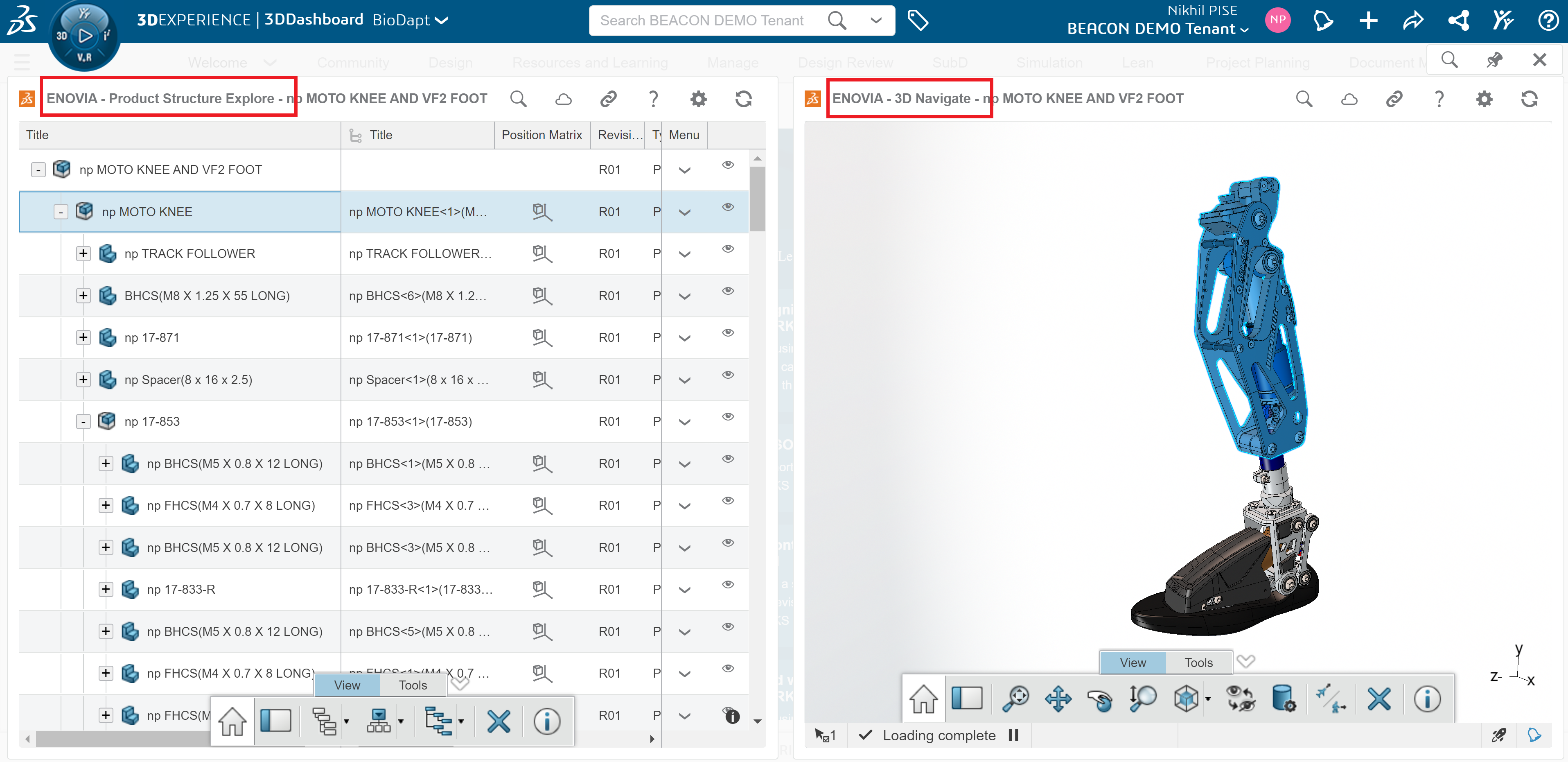Open the BEACON DEMO Tenant dropdown
This screenshot has height=762, width=1568.
point(1158,29)
